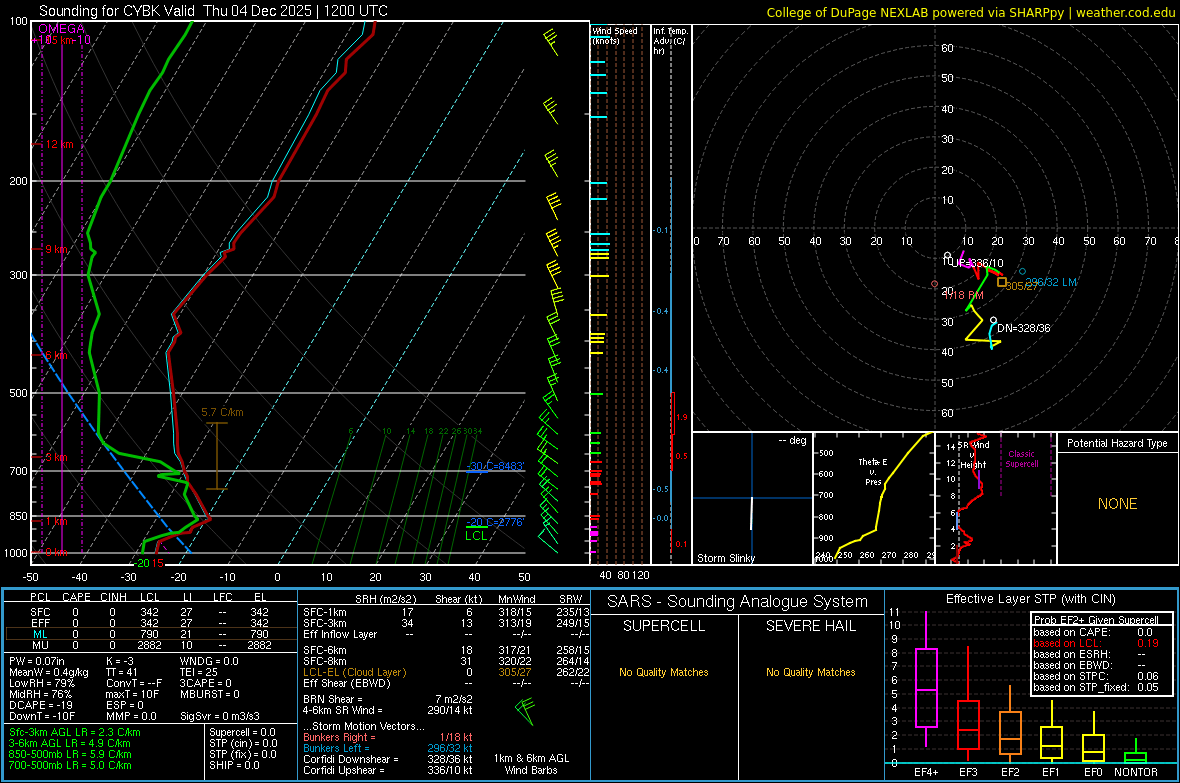
Task: Click the based on STPC: 0.06 line
Action: pos(1096,676)
